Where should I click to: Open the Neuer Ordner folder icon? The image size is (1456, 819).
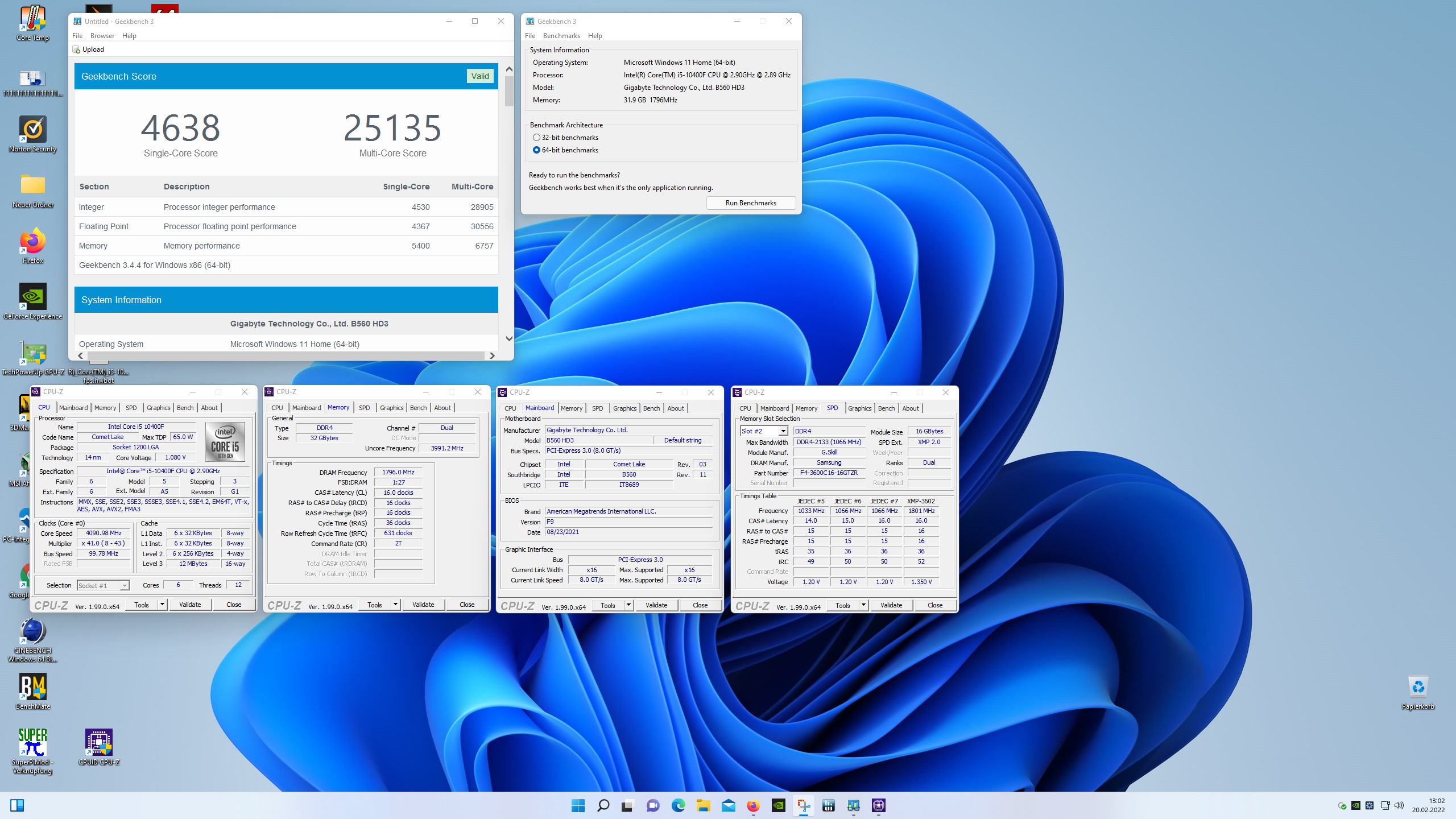point(32,190)
